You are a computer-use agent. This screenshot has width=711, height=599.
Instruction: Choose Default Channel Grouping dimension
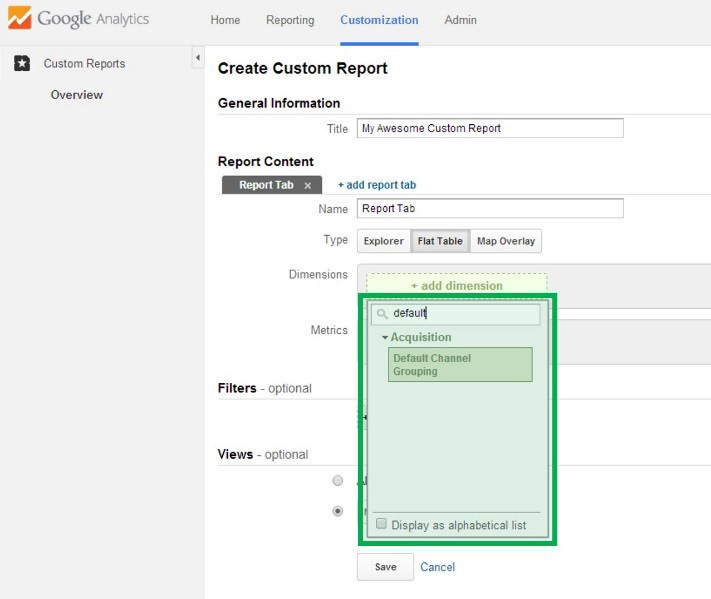[459, 365]
